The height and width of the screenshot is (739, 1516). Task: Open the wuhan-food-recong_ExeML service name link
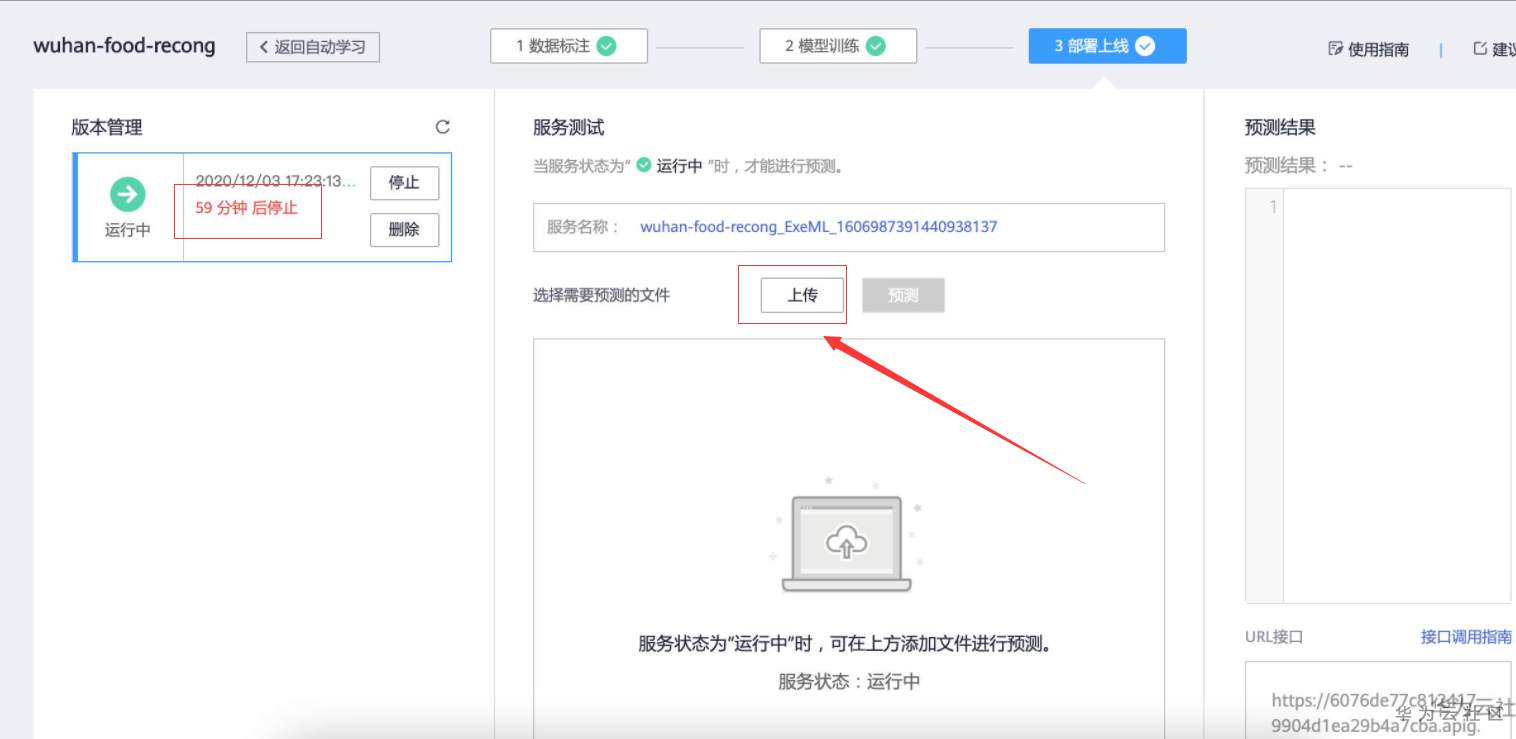(x=818, y=227)
